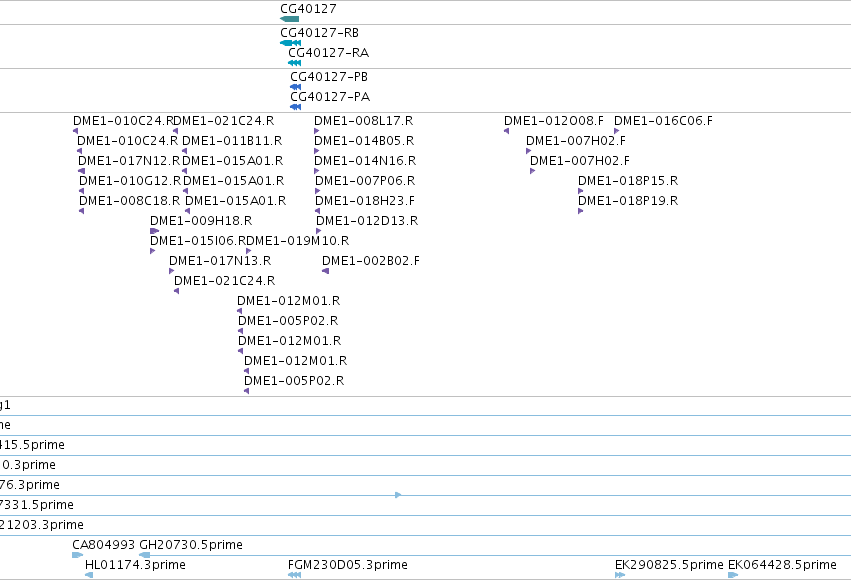This screenshot has width=851, height=580.
Task: Select the DME1-018P19.R arrow glyph
Action: [581, 211]
